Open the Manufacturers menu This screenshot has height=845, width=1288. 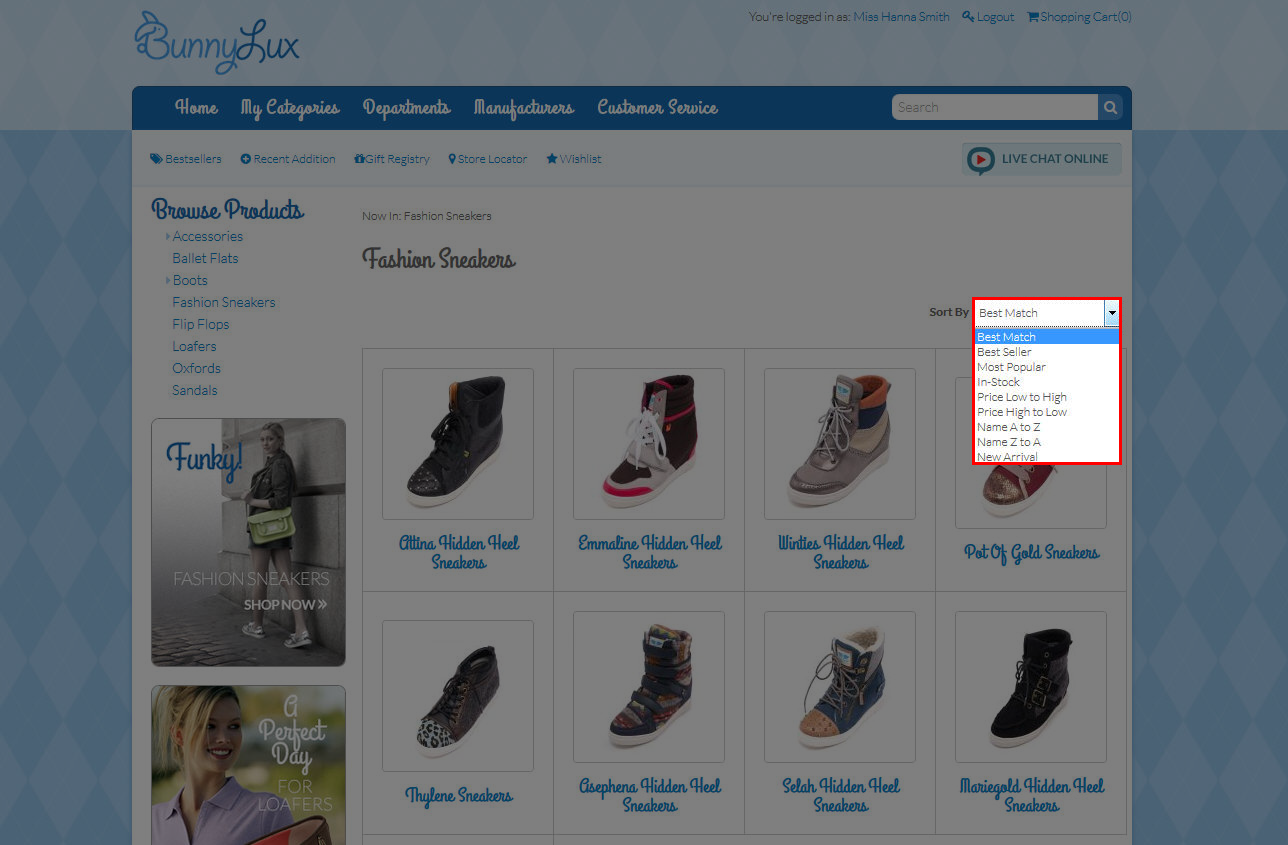coord(524,108)
